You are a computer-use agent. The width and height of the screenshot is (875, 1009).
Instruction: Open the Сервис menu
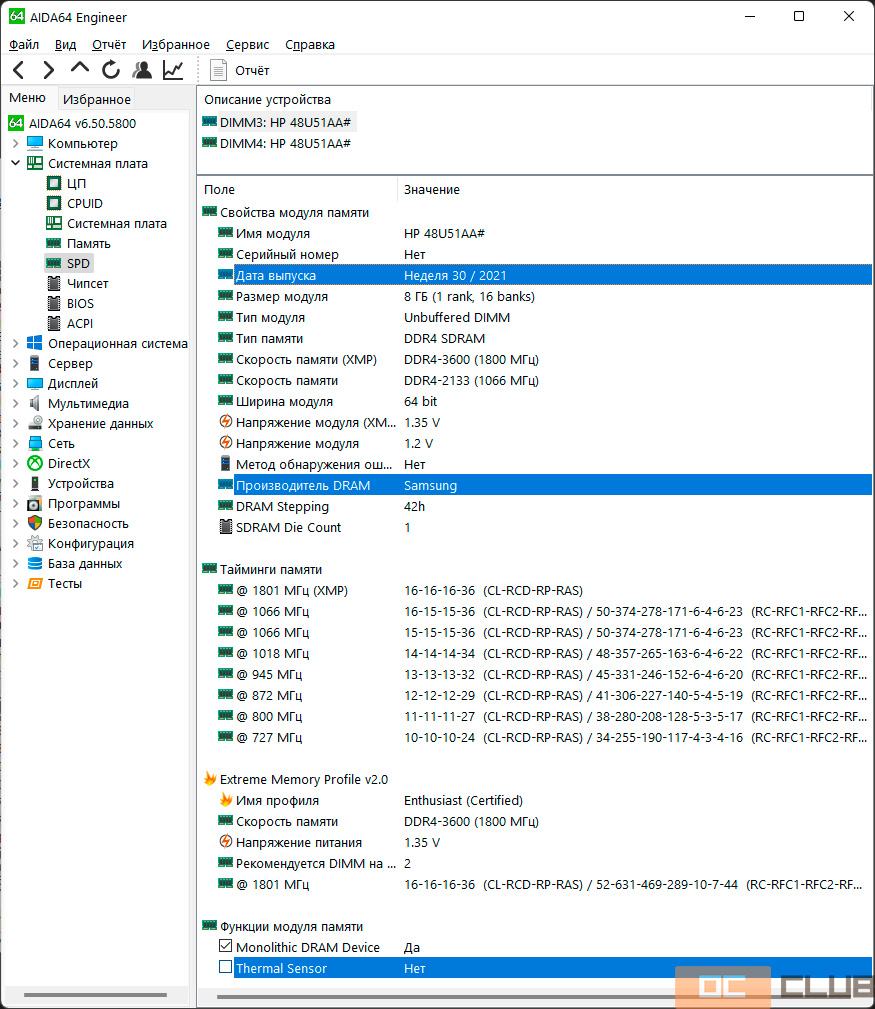247,44
